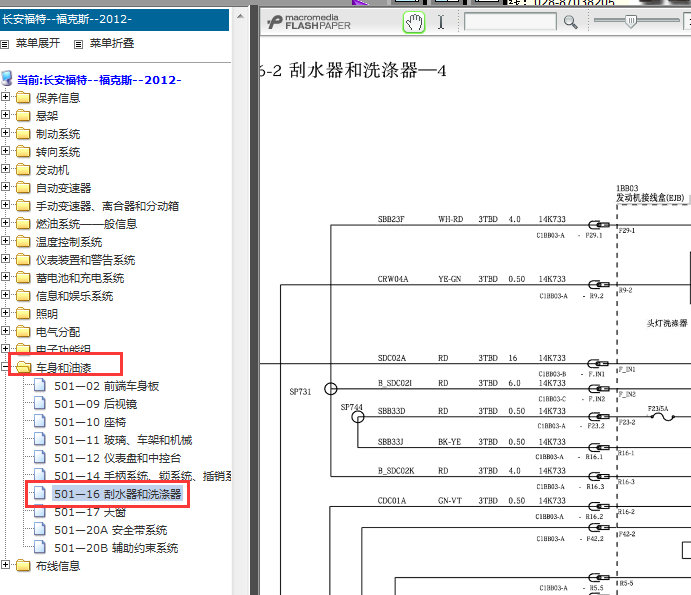Click the SBB23F wire label
The image size is (691, 595).
(391, 219)
